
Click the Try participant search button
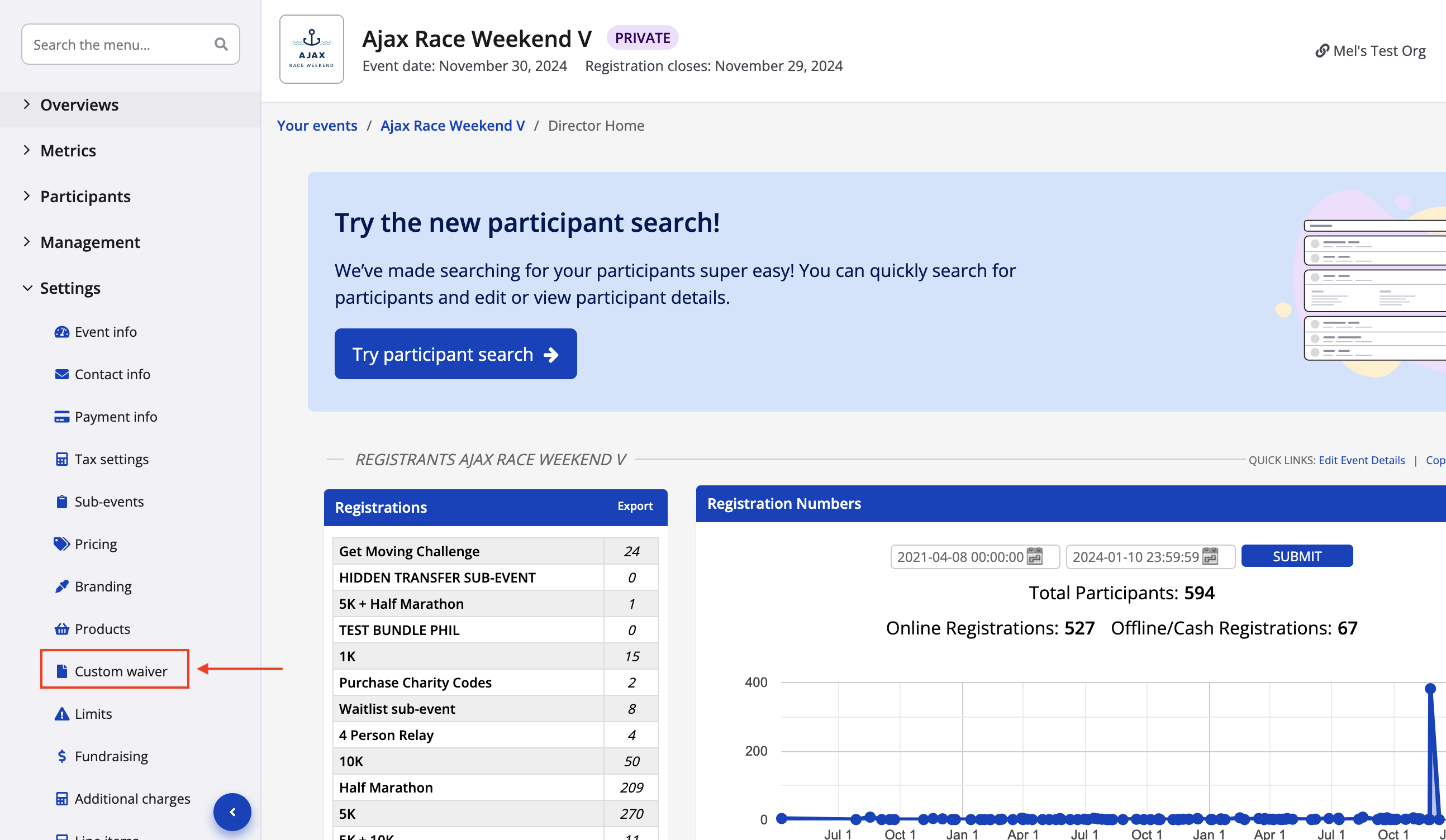tap(455, 354)
